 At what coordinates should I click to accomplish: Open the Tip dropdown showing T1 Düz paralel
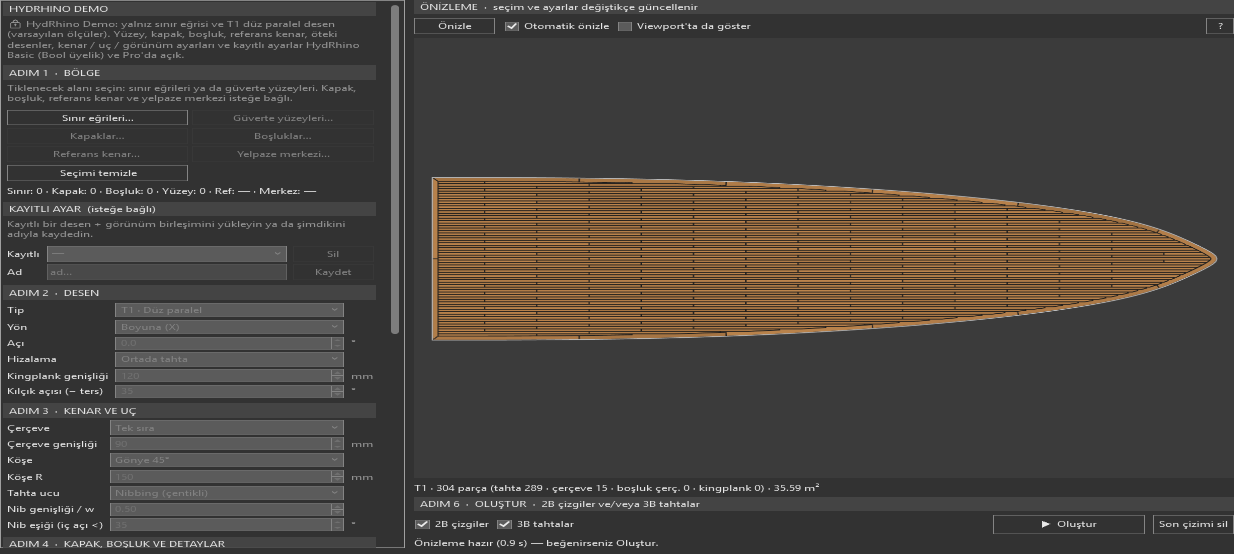229,310
